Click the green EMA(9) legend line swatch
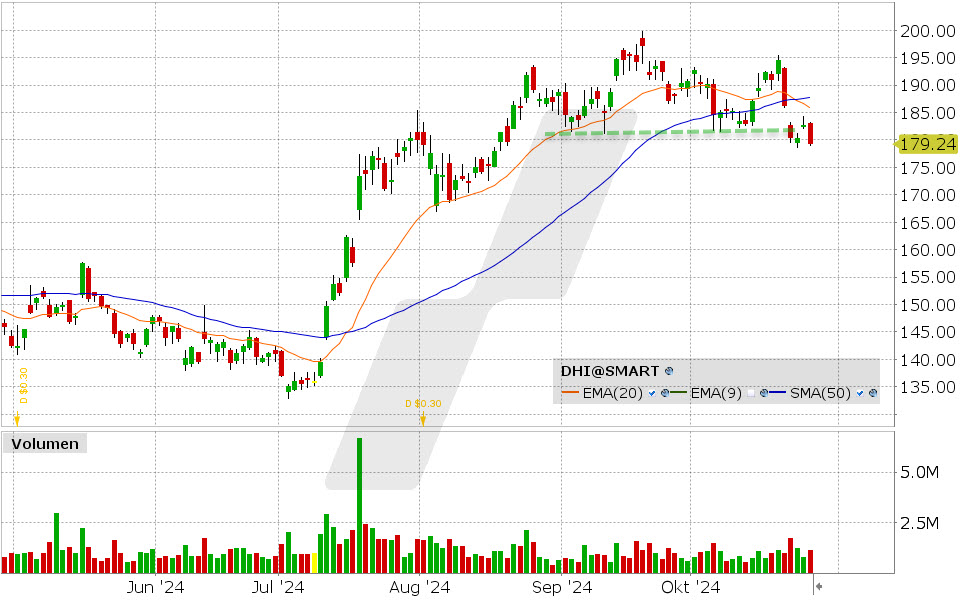Image resolution: width=960 pixels, height=600 pixels. 678,392
